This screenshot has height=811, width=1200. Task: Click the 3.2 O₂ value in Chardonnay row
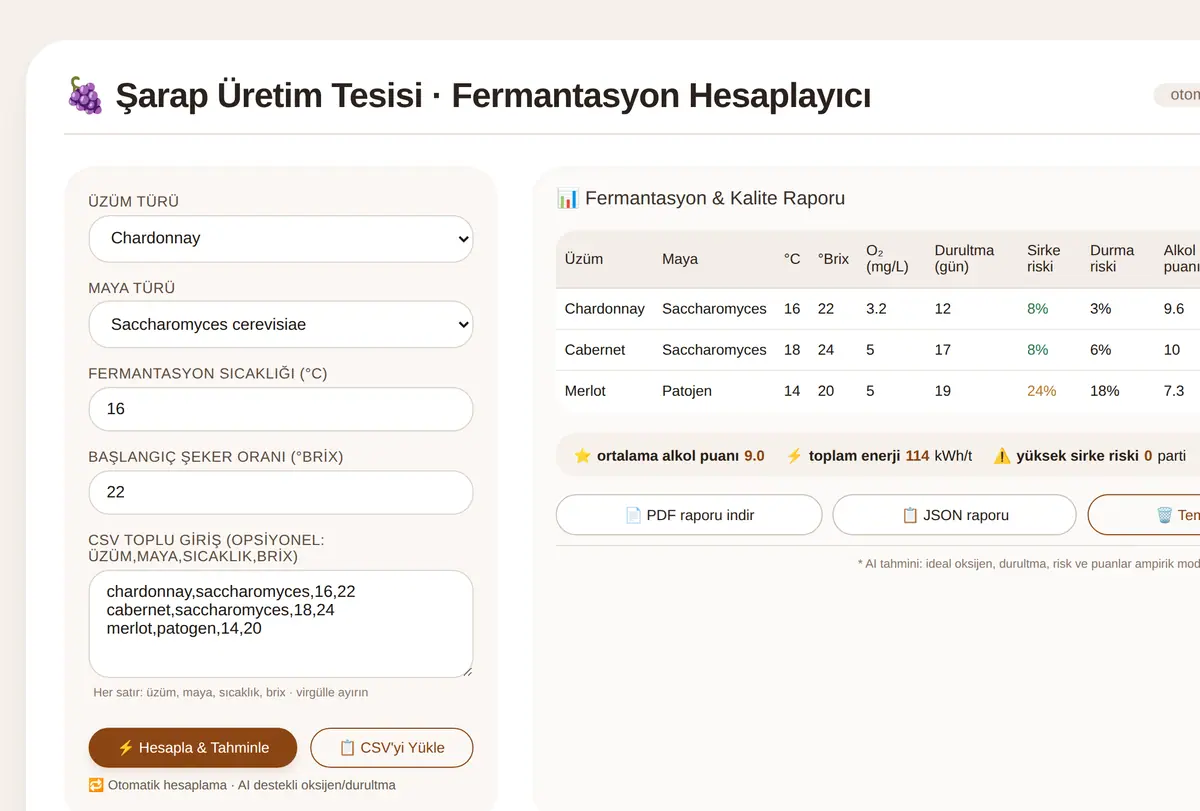[876, 309]
